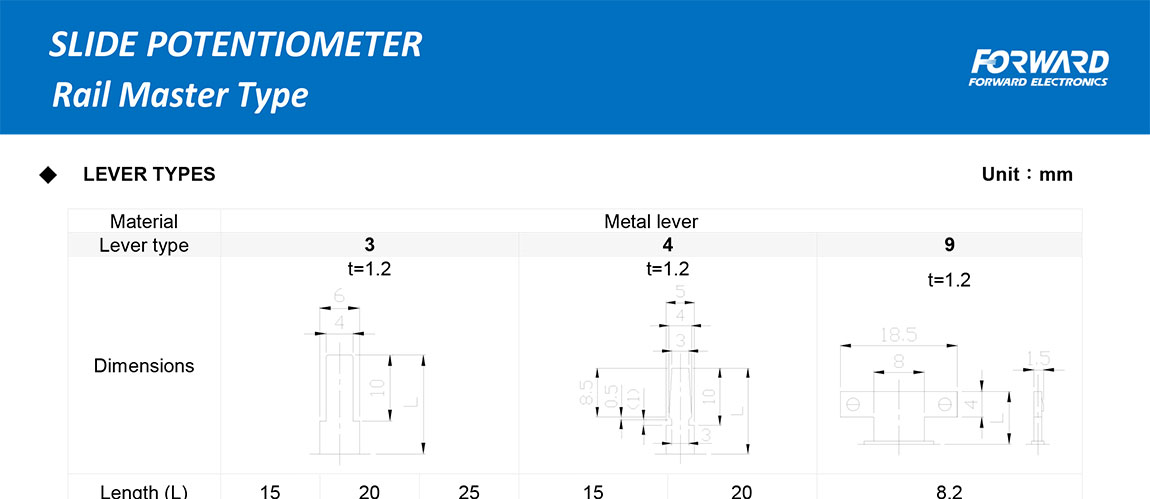Screen dimensions: 1150x499
Task: Click the "Material" row header cell
Action: point(144,222)
